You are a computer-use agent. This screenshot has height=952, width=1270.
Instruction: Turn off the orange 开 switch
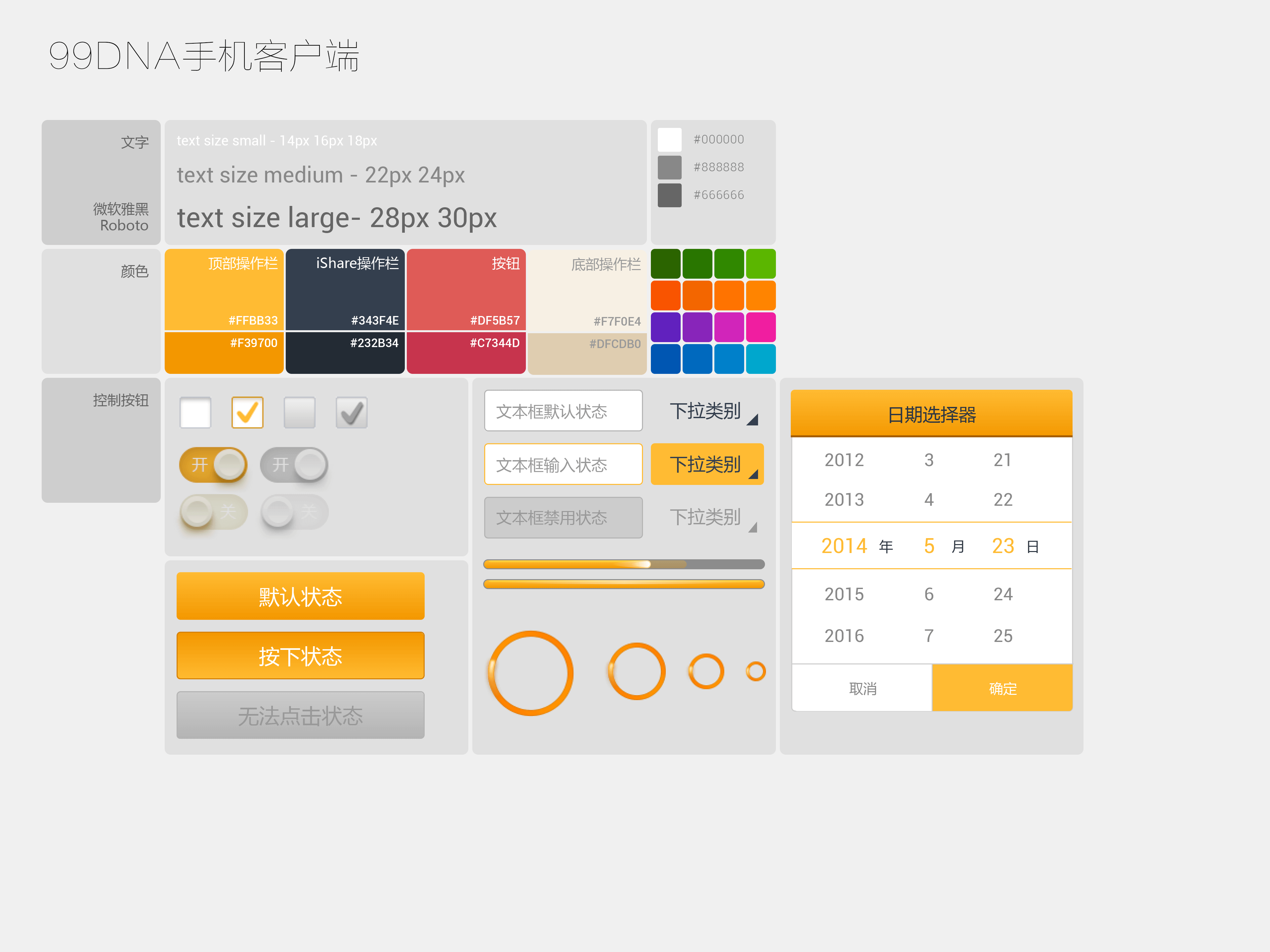(x=214, y=464)
